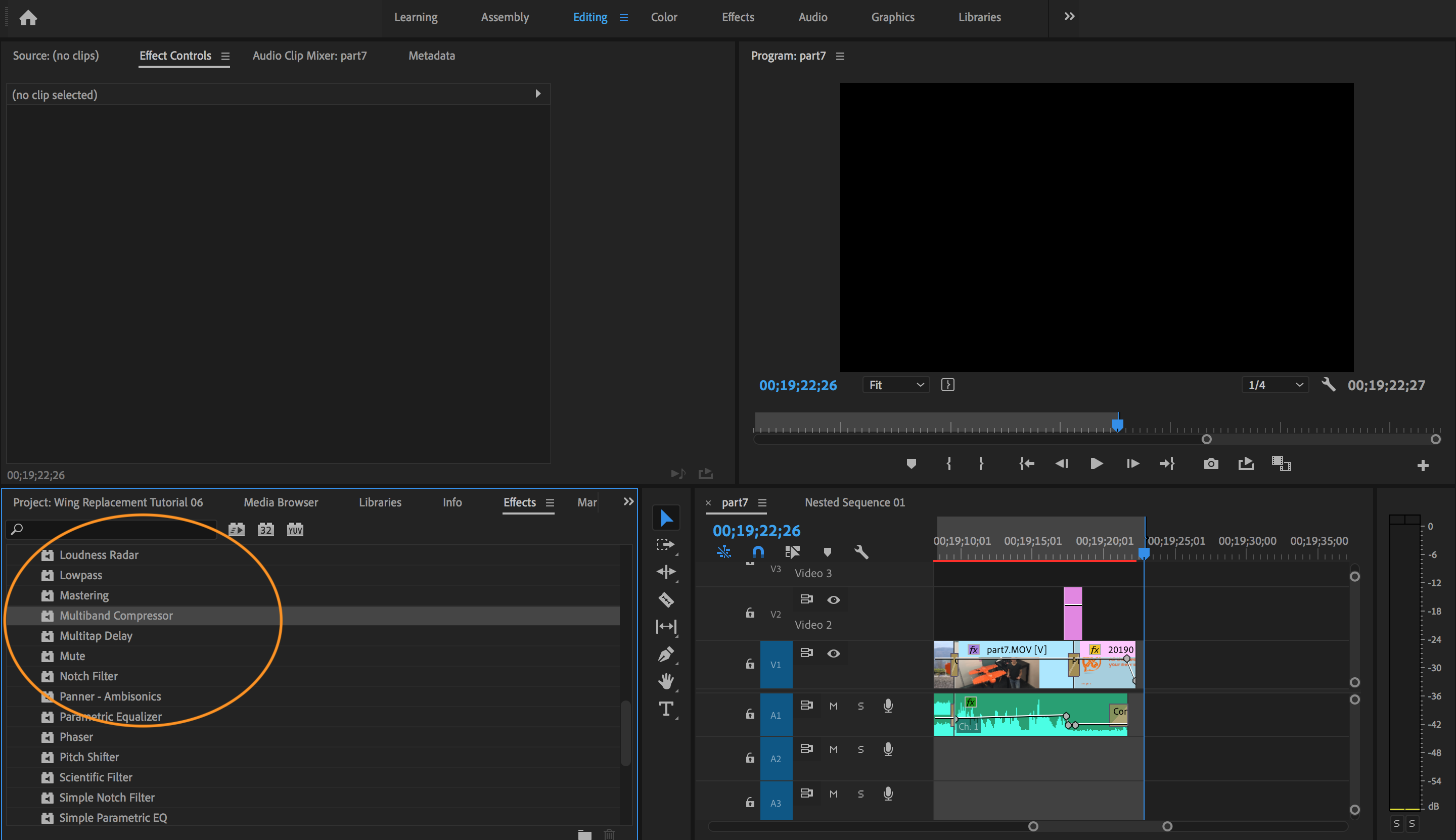Hide the V1 track output eye
Viewport: 1456px width, 840px height.
(833, 654)
